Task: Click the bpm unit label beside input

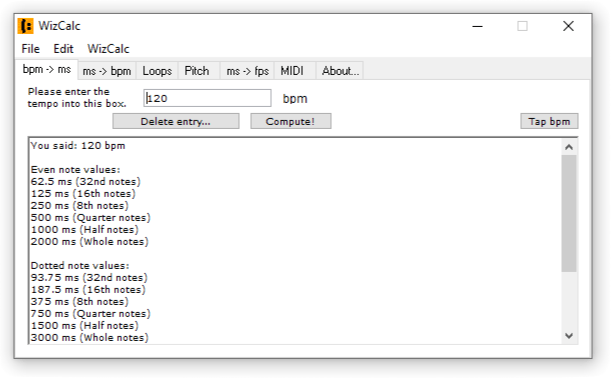Action: tap(295, 99)
